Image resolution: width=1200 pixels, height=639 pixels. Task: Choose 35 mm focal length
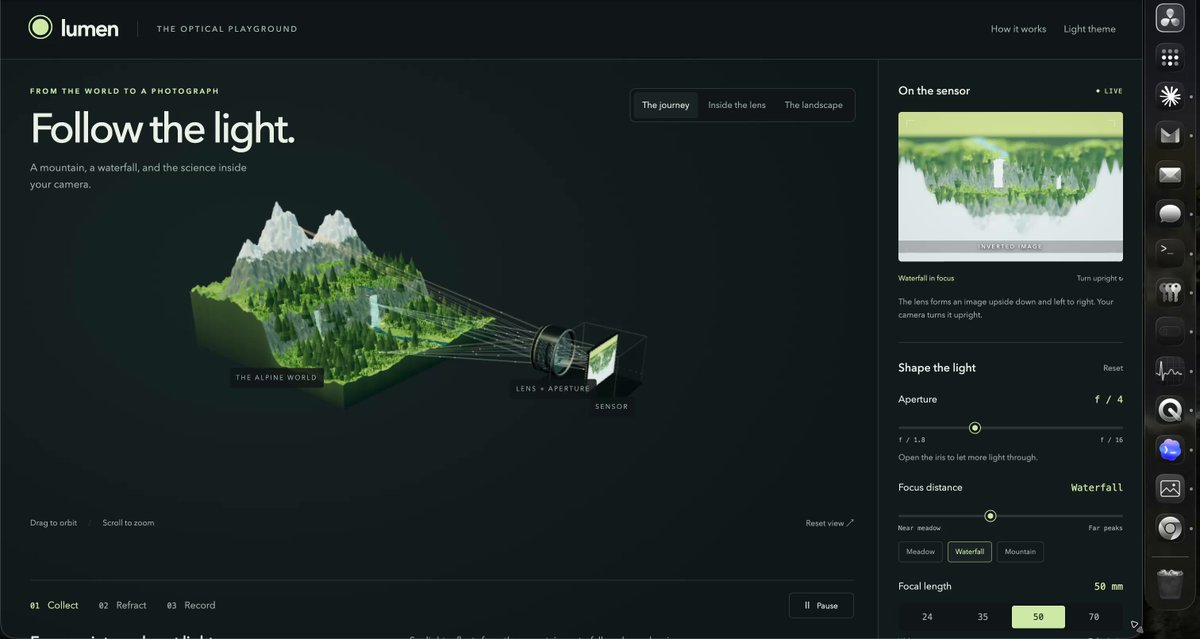(x=982, y=617)
